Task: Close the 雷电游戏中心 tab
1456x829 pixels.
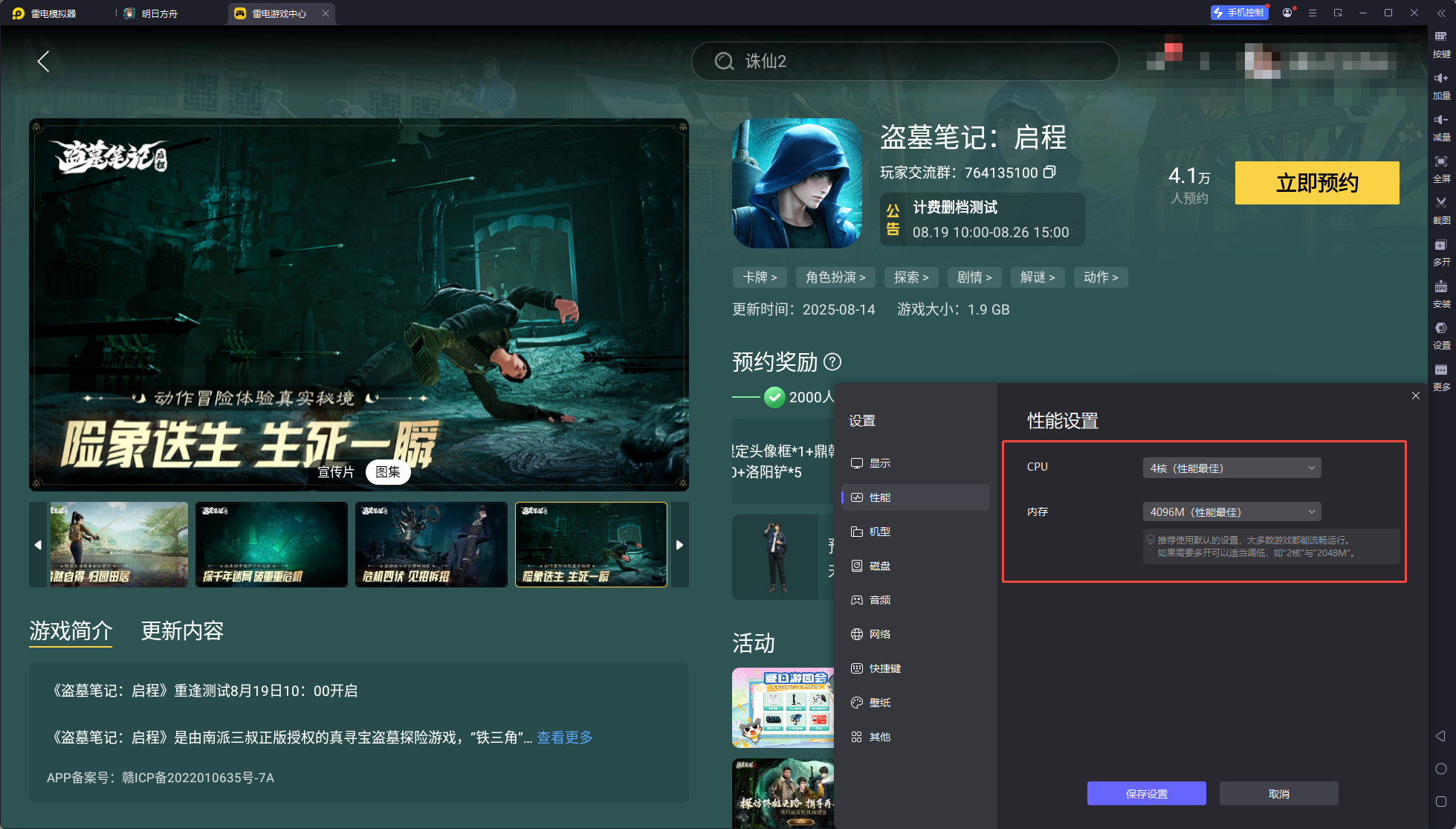Action: (x=326, y=13)
